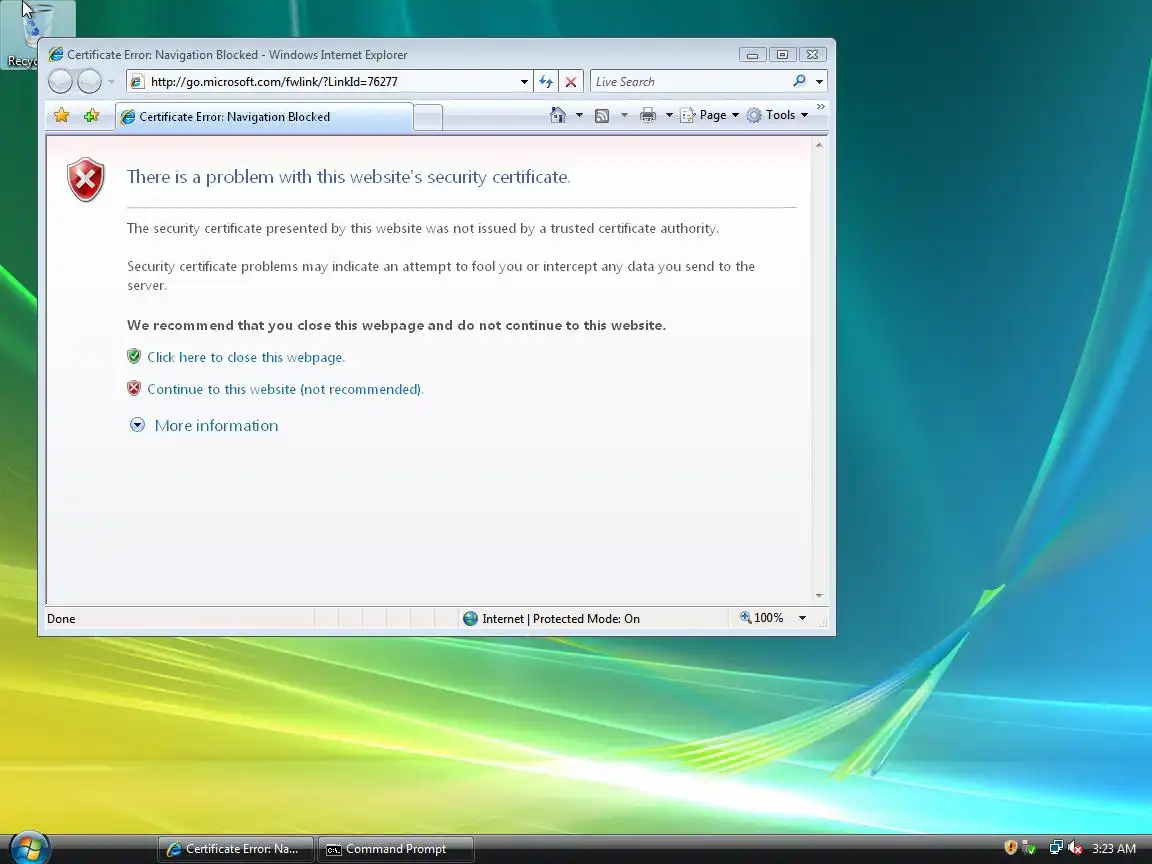This screenshot has width=1152, height=864.
Task: Click the Stop loading red X button
Action: click(571, 82)
